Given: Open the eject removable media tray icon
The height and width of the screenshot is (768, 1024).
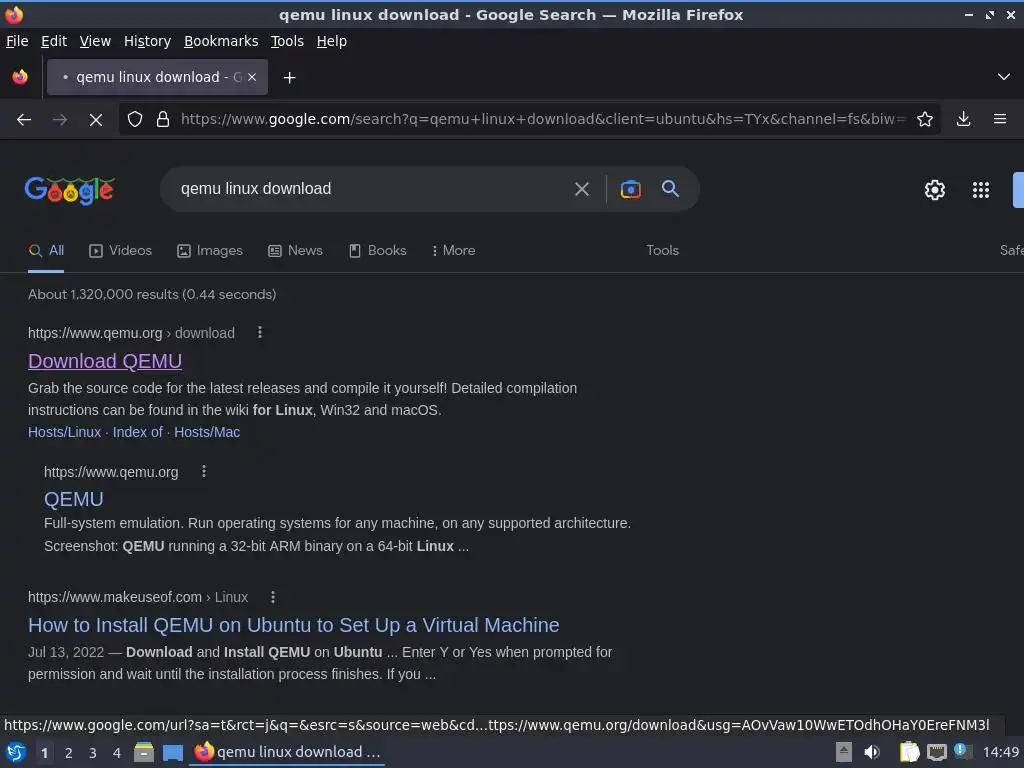Looking at the screenshot, I should click(x=844, y=752).
